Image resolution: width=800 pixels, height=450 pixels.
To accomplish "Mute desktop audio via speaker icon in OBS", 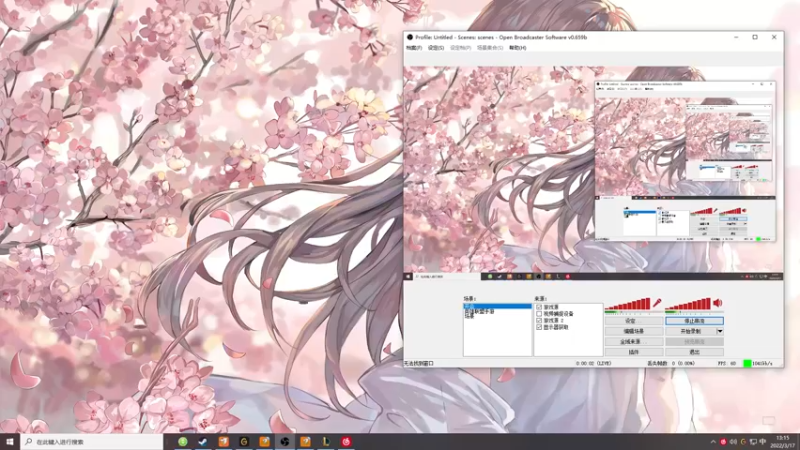I will [x=718, y=303].
